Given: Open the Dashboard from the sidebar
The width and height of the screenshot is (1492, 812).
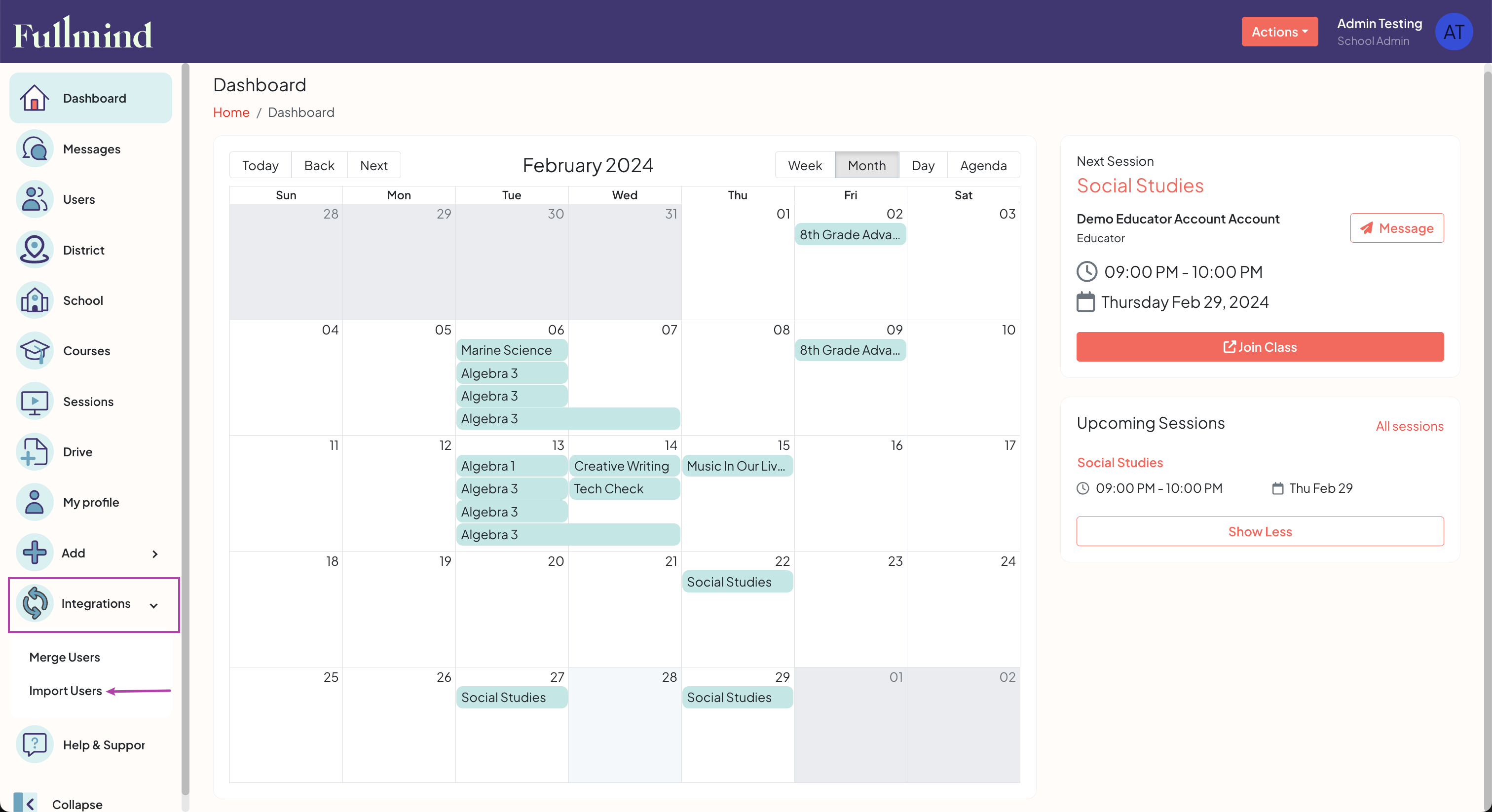Looking at the screenshot, I should tap(35, 98).
